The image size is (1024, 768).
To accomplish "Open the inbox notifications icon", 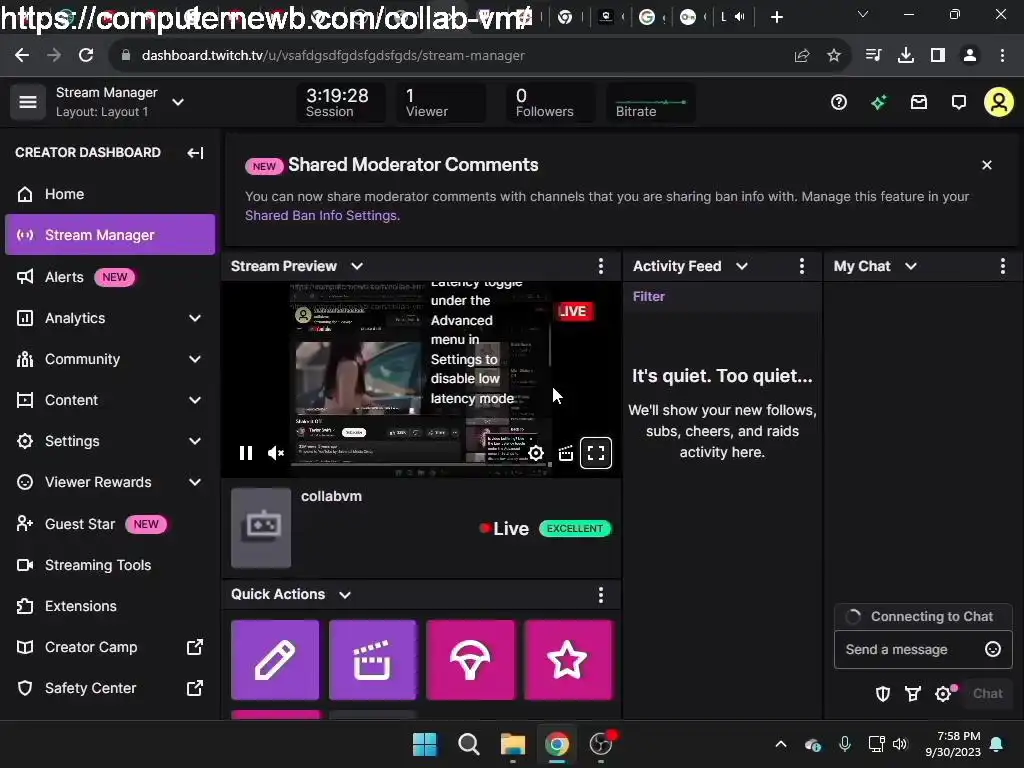I will (x=919, y=102).
